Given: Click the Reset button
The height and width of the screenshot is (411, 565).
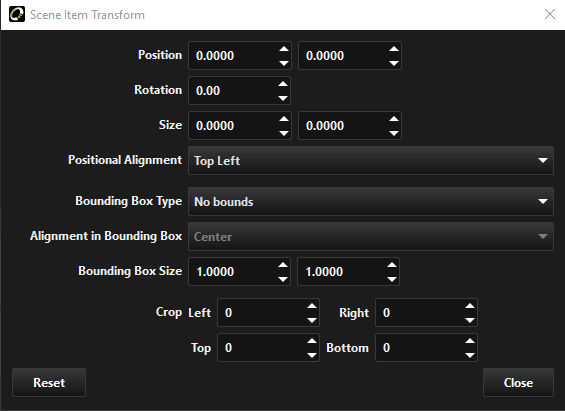Looking at the screenshot, I should point(49,383).
